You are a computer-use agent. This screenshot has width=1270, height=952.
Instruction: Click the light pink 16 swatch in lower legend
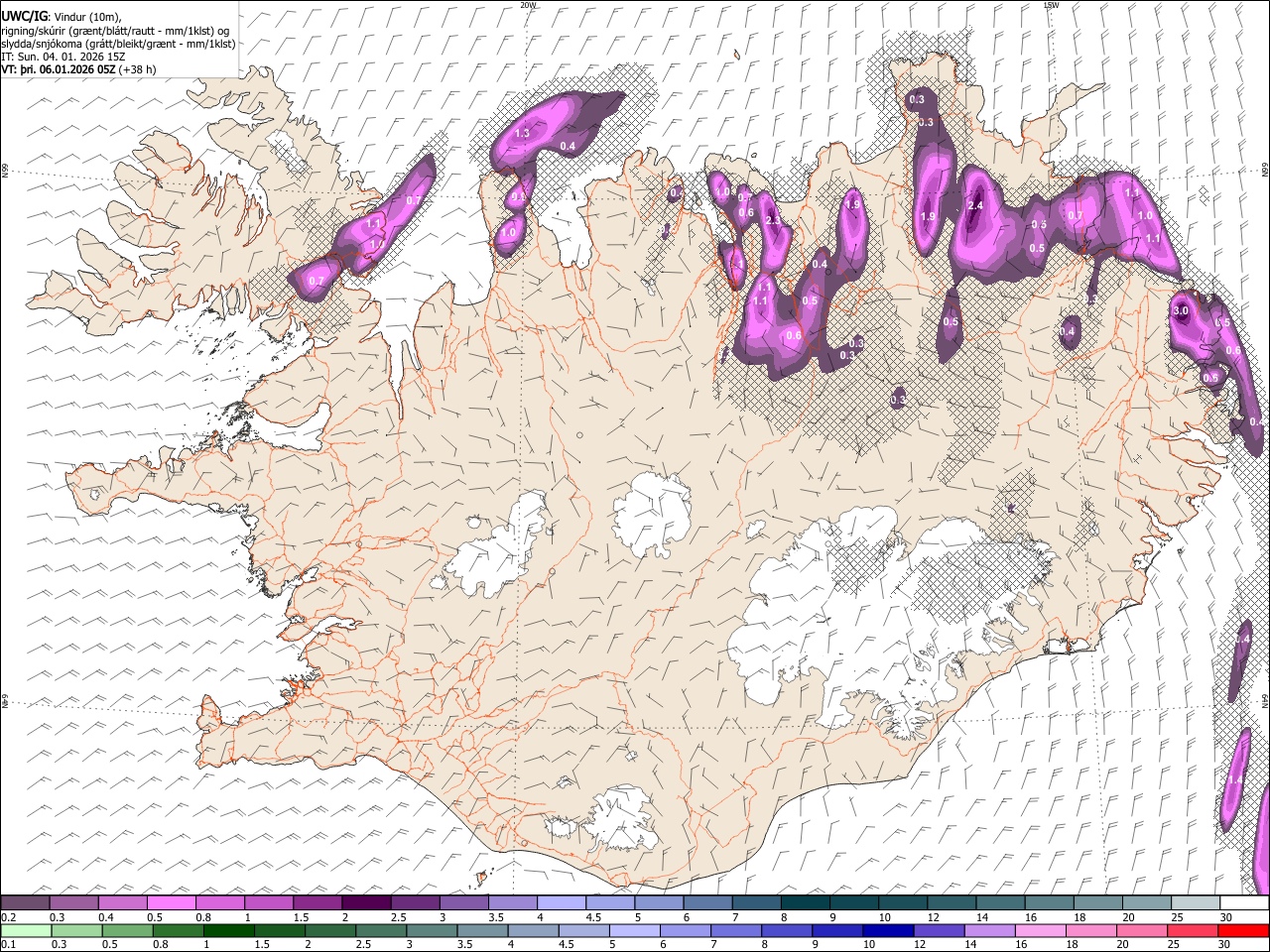[x=1040, y=930]
